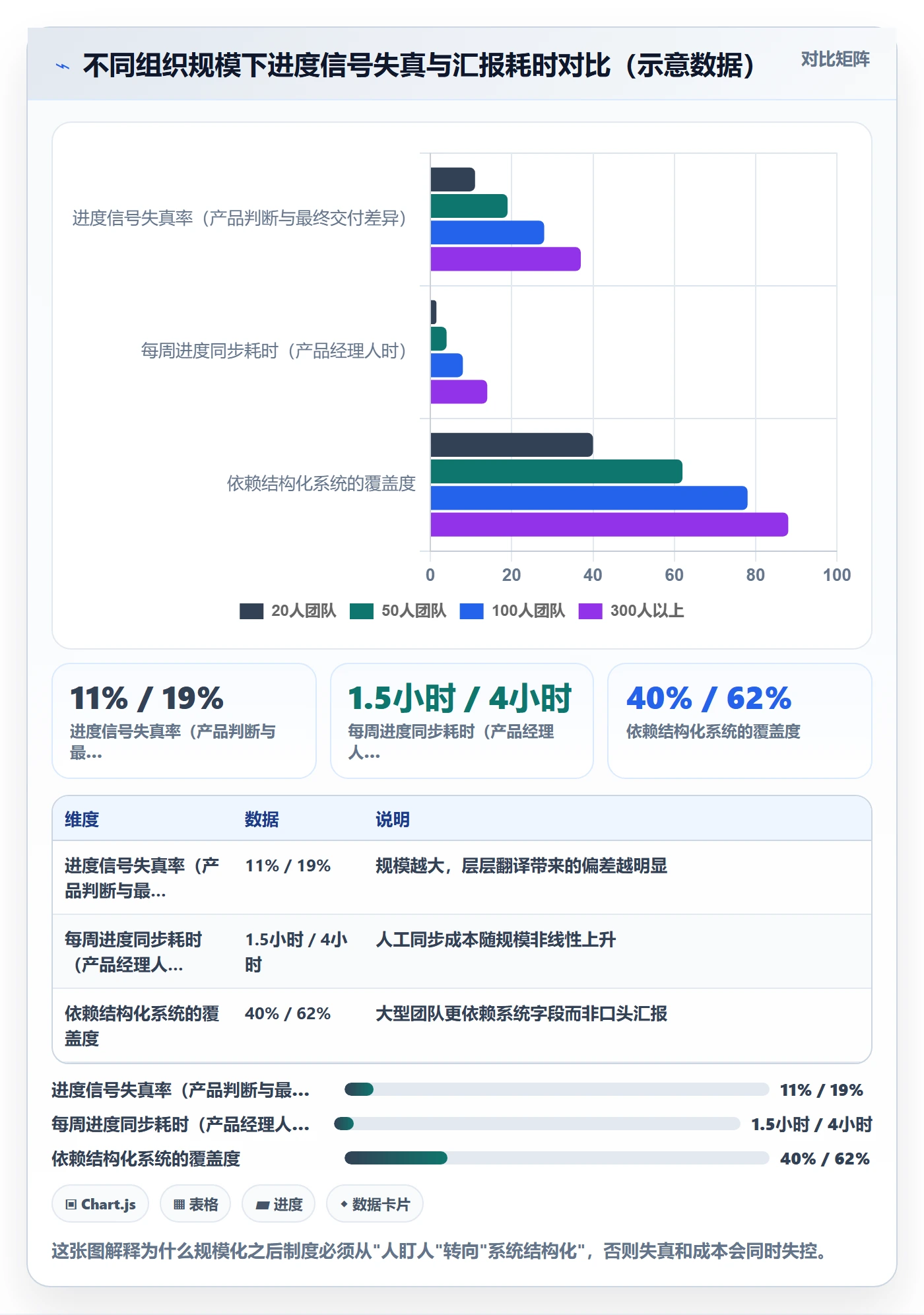Click table cell 规模越大，层层翻译带来的偏差越明显
The width and height of the screenshot is (924, 1315).
[x=521, y=865]
